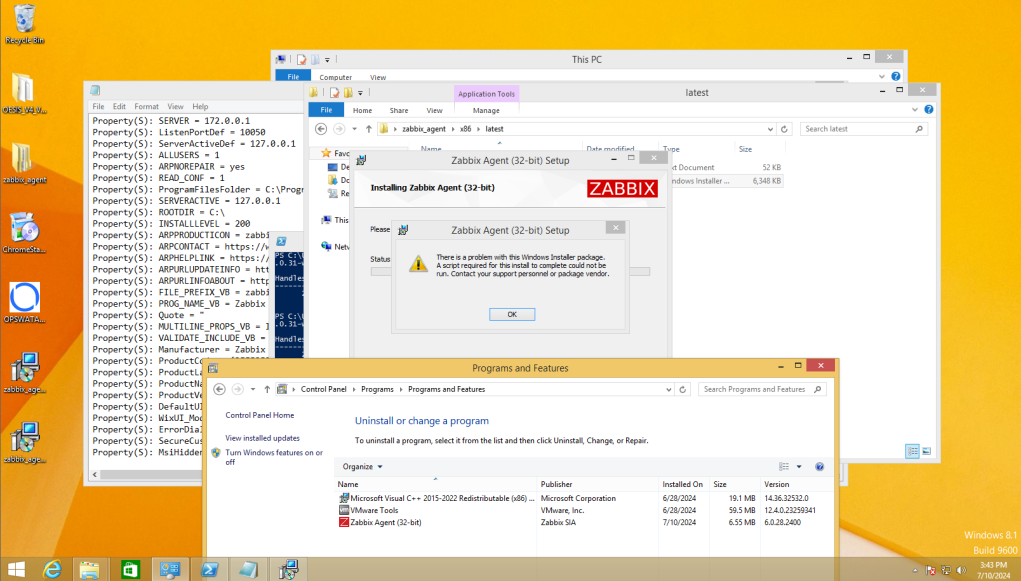
Task: Click the help icon in Programs and Features
Action: click(820, 467)
